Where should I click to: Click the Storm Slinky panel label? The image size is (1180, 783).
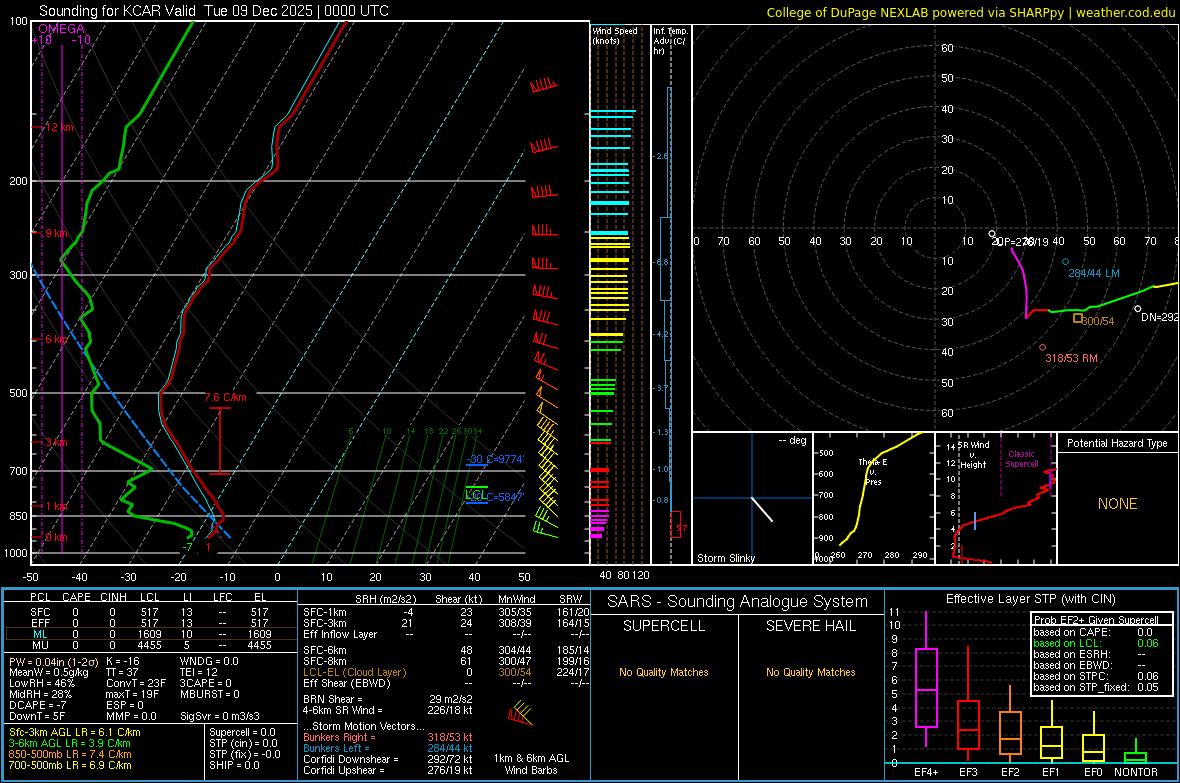pyautogui.click(x=725, y=558)
